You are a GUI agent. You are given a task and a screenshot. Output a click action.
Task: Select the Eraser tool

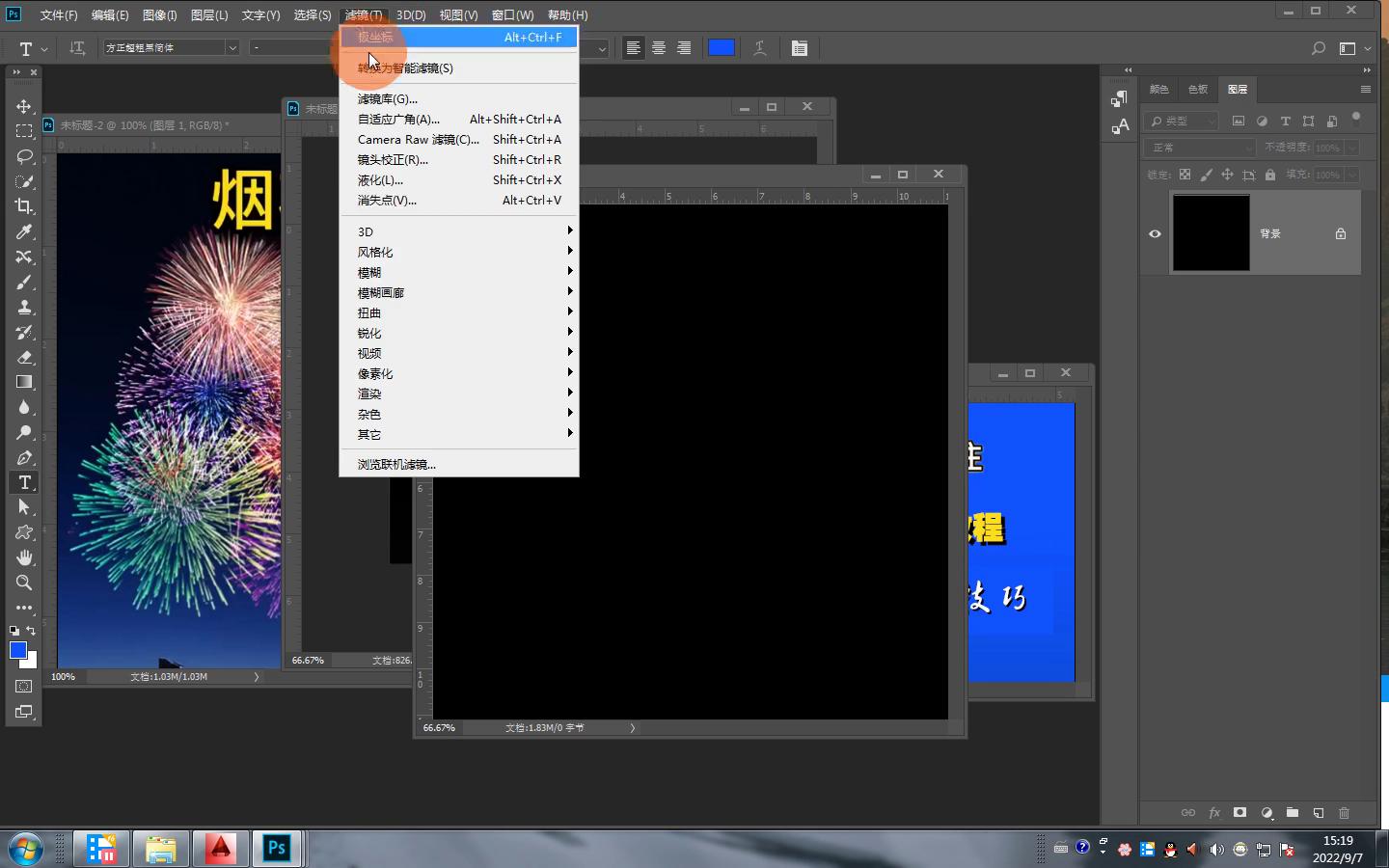coord(24,357)
